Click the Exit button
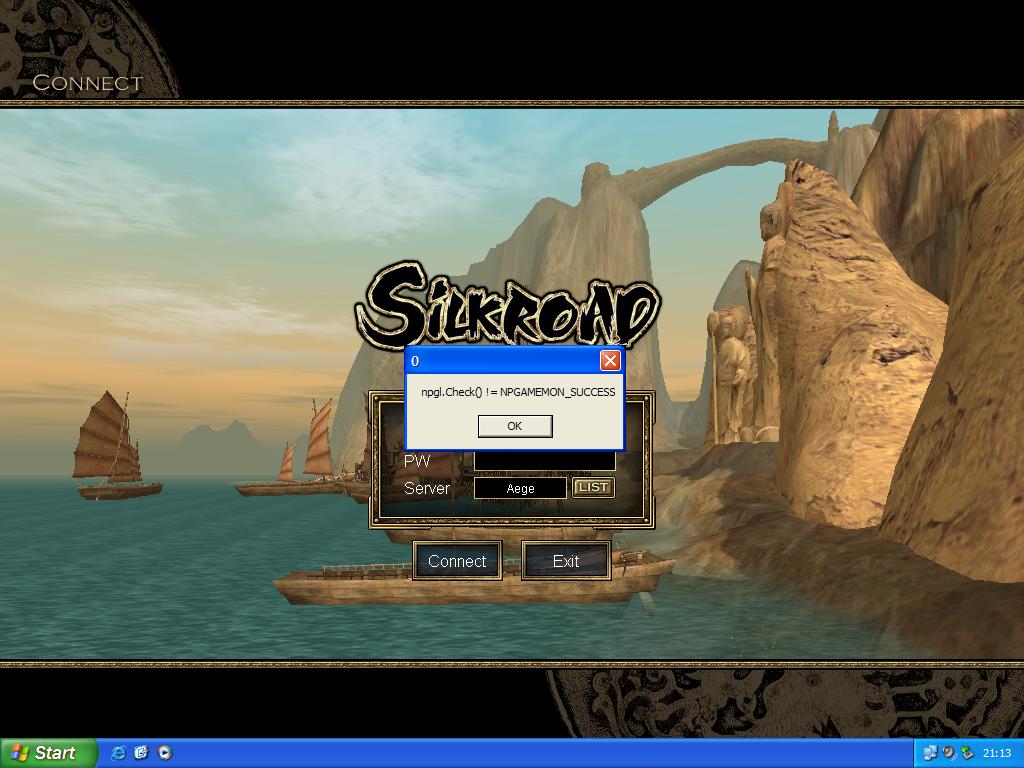This screenshot has height=768, width=1024. click(566, 561)
